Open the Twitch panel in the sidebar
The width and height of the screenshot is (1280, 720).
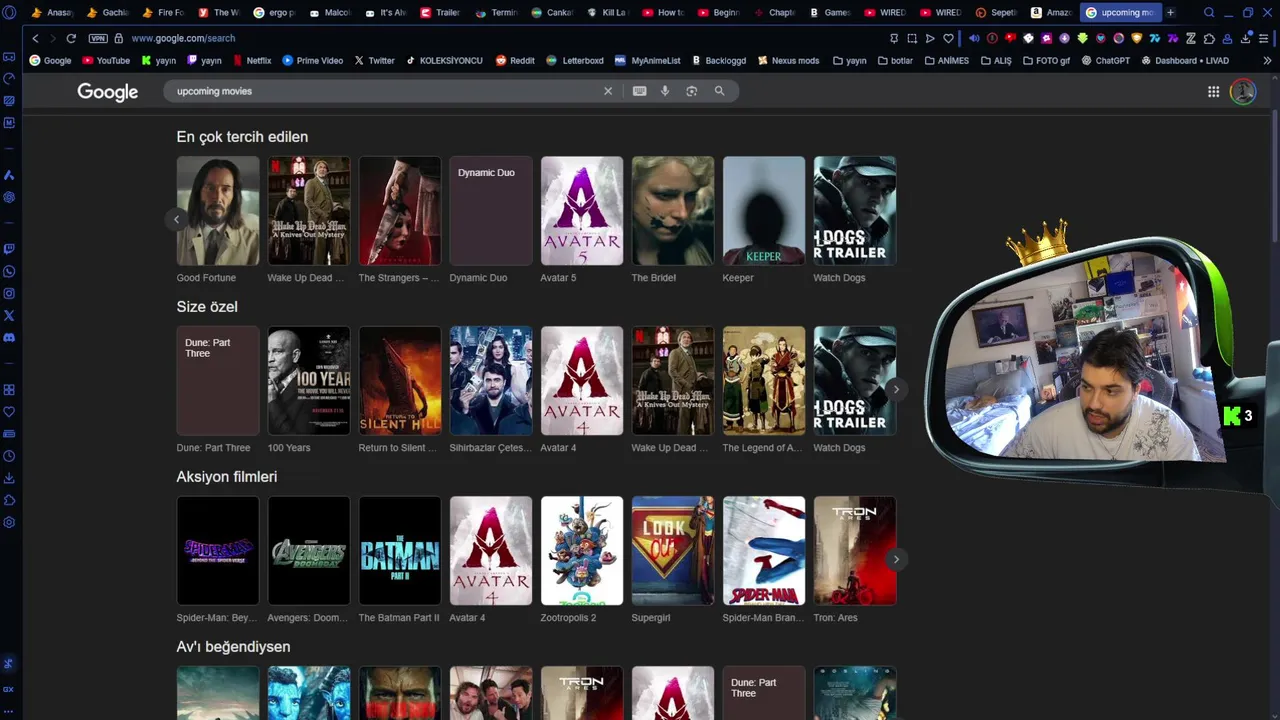(x=9, y=249)
